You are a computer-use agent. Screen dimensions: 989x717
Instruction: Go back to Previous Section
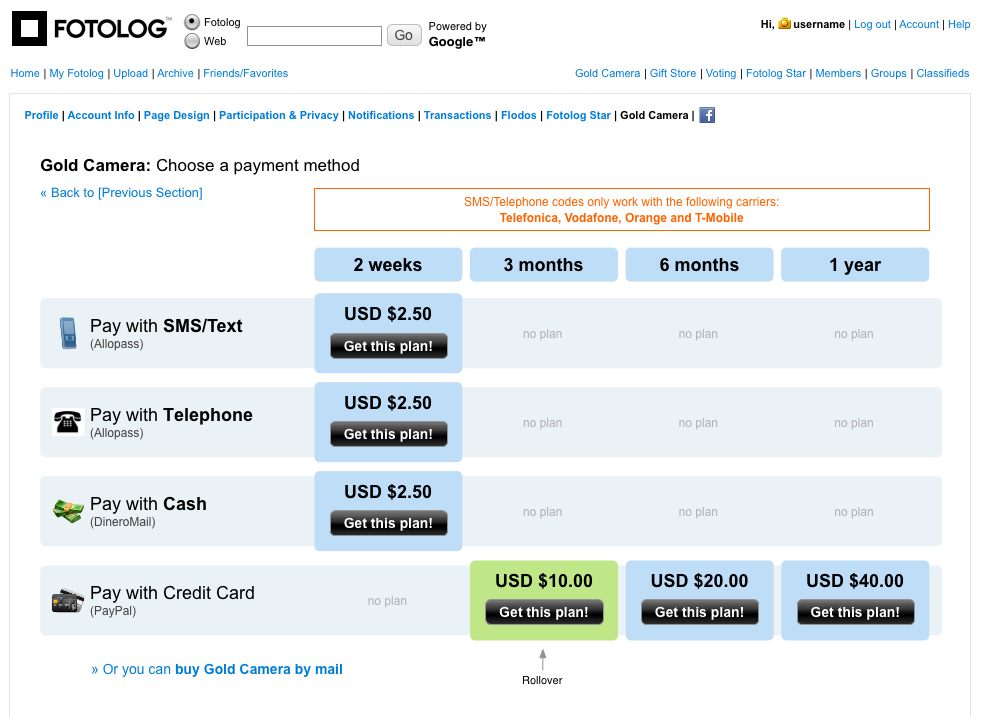[x=121, y=193]
